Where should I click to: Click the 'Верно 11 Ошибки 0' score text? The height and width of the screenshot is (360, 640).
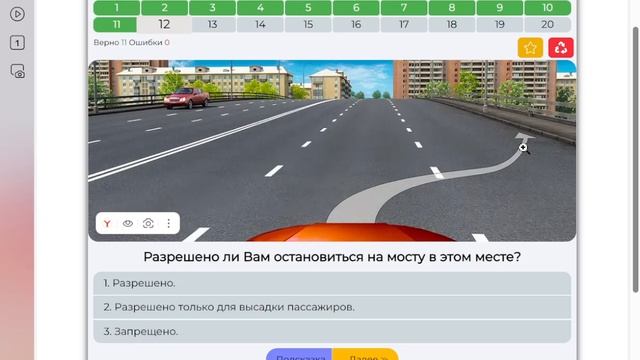tap(131, 42)
